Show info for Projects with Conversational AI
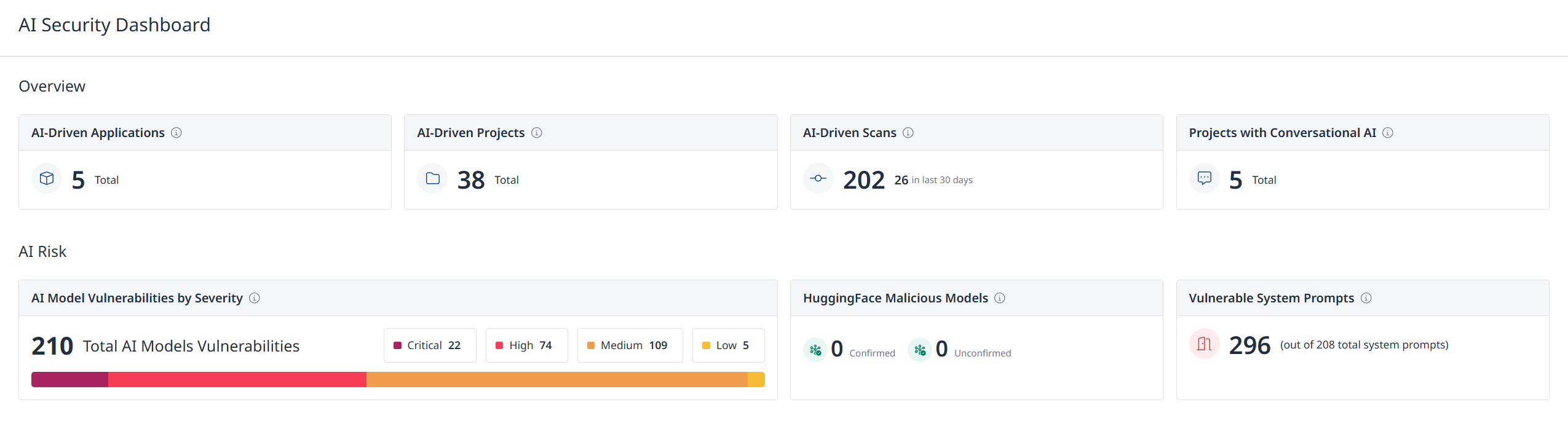Viewport: 1568px width, 429px height. [1388, 133]
